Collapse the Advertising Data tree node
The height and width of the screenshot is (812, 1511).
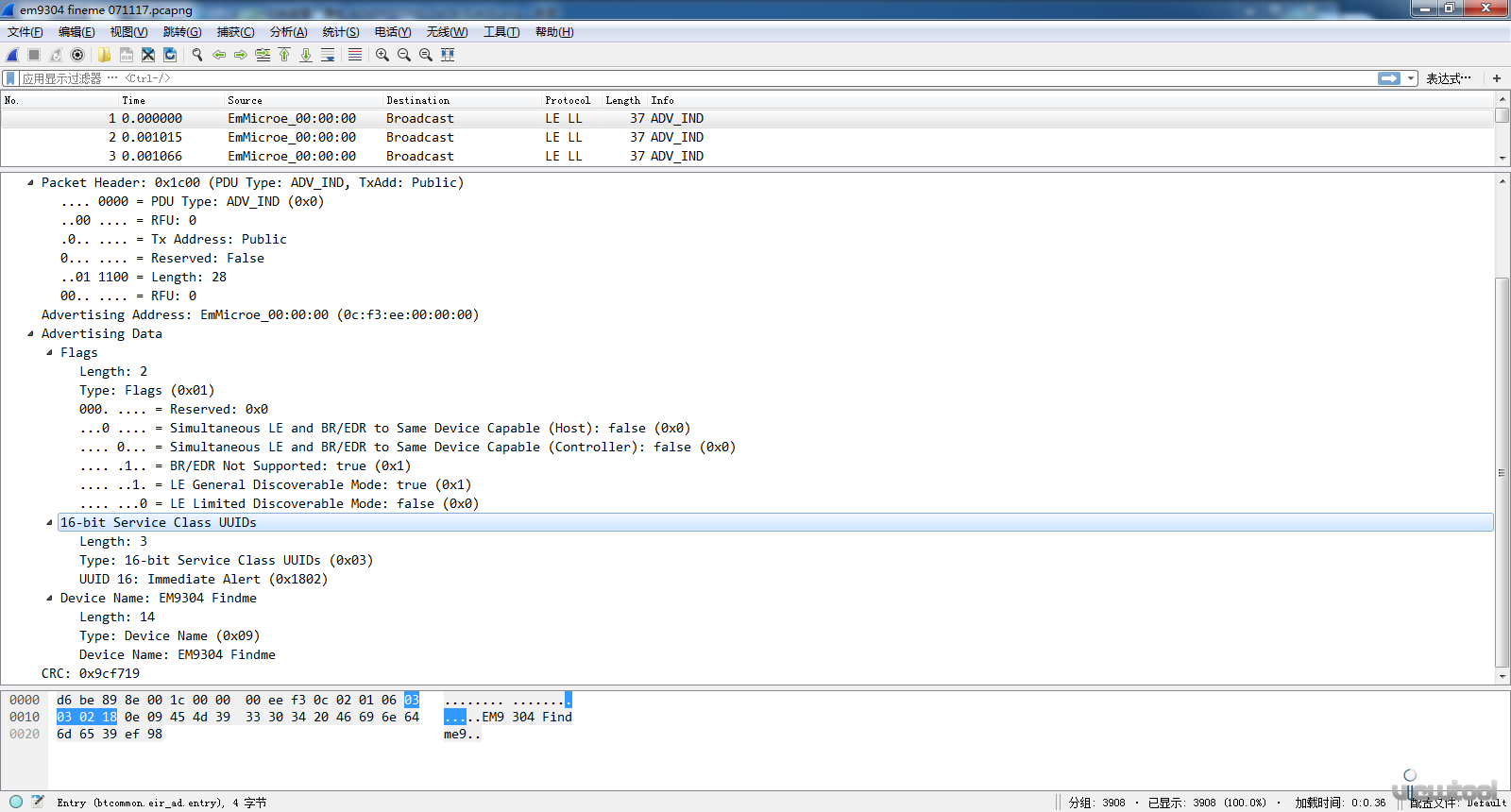pos(30,333)
